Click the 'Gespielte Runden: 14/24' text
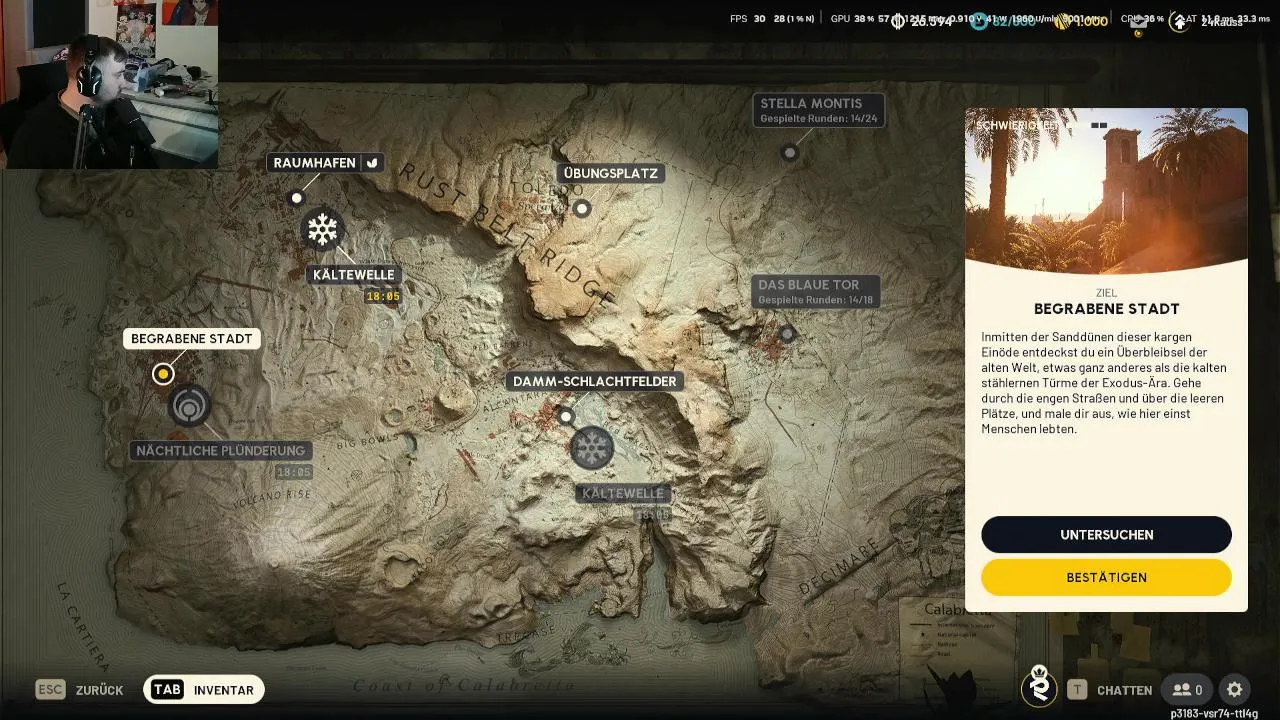 818,119
